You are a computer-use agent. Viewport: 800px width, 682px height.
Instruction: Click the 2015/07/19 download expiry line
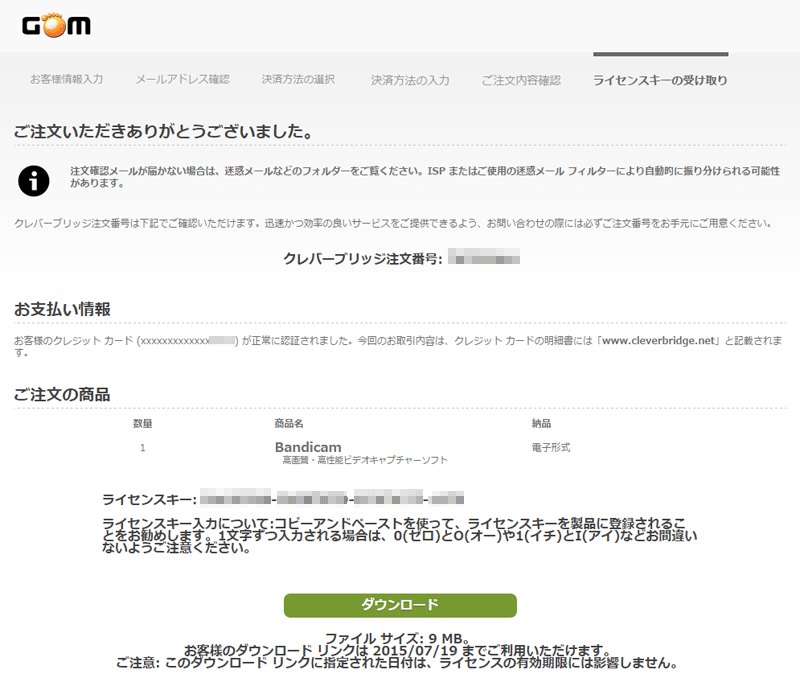tap(397, 650)
